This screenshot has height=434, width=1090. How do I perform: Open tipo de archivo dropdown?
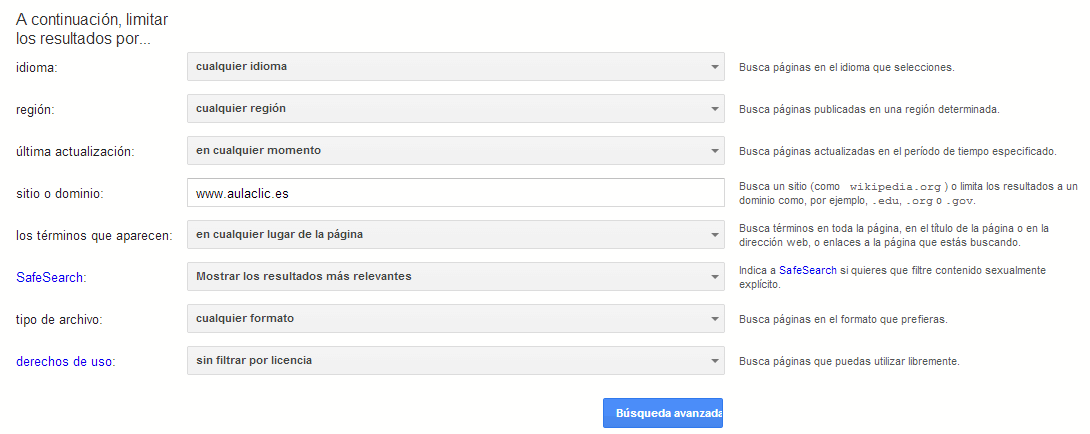[455, 319]
